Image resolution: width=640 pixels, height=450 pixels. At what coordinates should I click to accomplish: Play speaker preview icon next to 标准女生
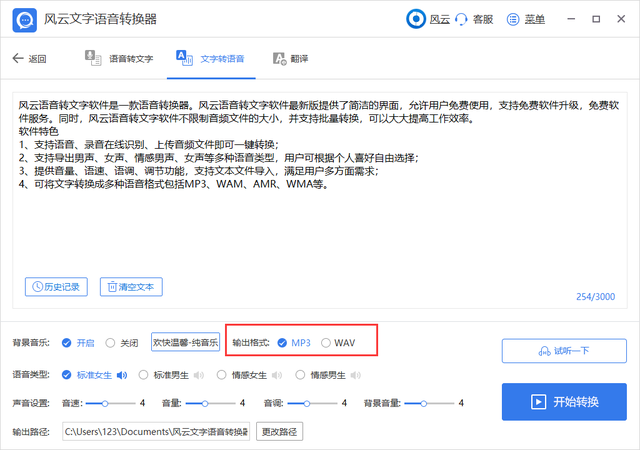click(122, 375)
